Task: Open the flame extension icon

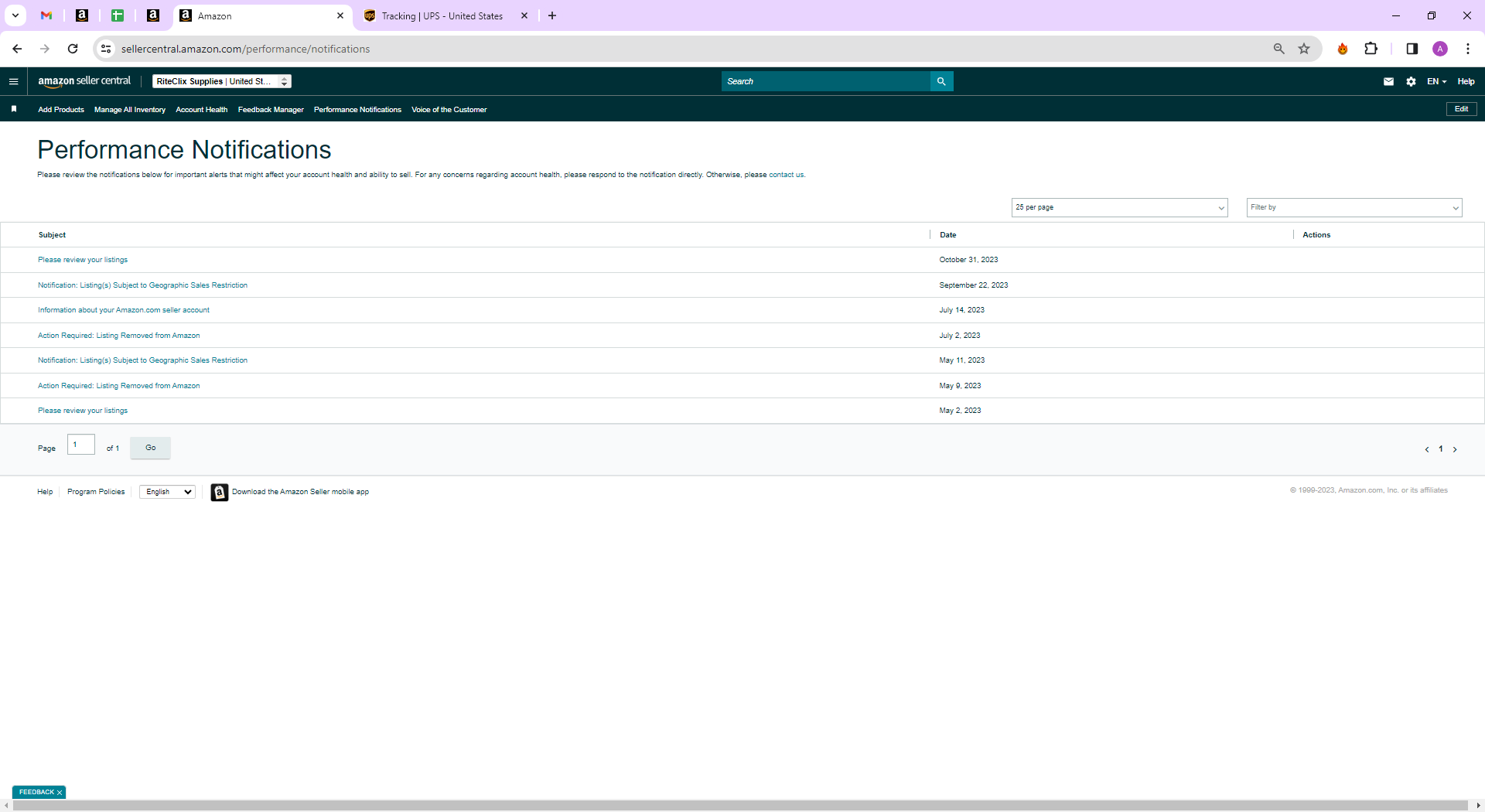Action: [x=1343, y=49]
